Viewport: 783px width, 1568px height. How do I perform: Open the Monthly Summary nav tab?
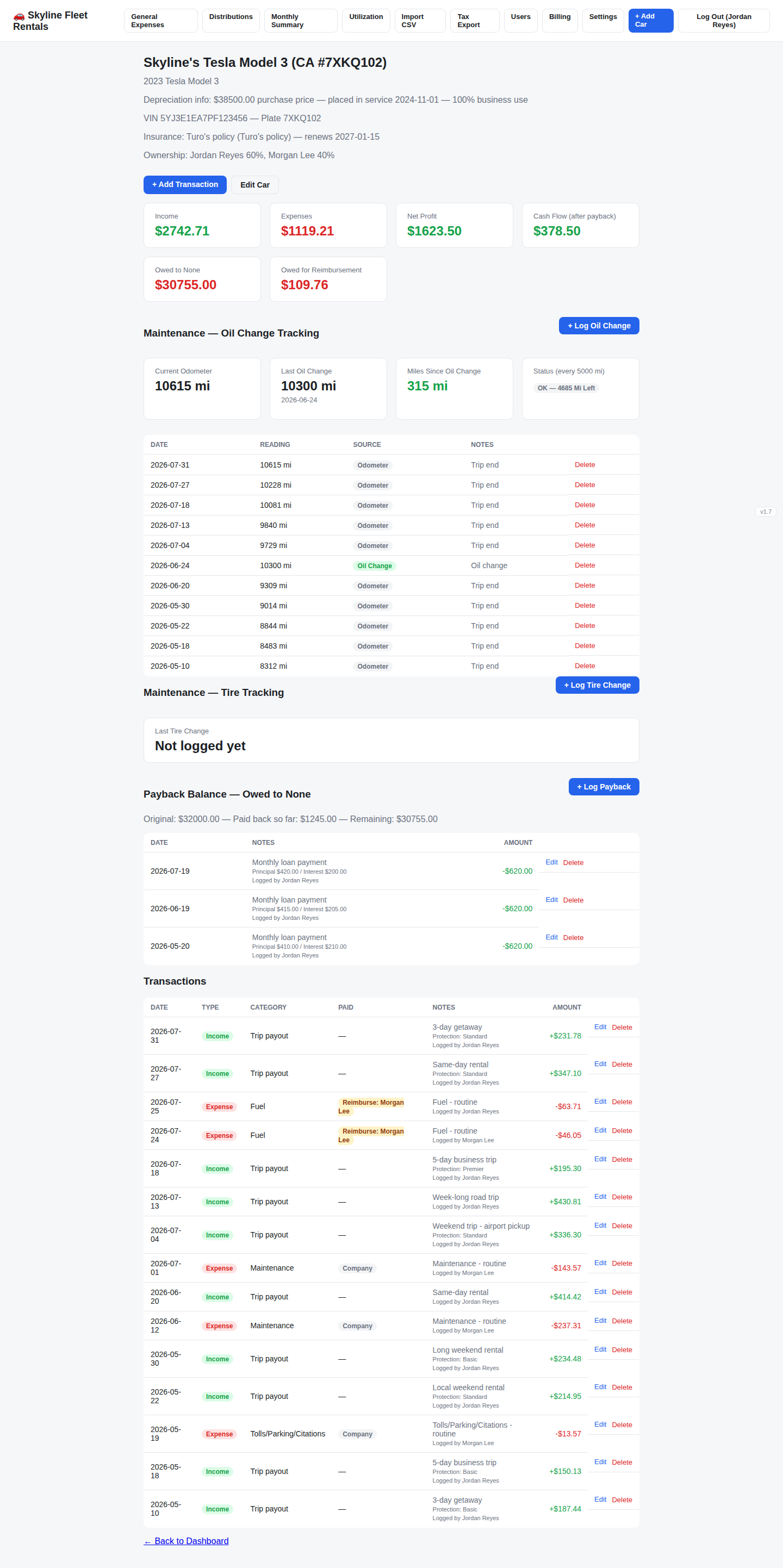pyautogui.click(x=300, y=21)
